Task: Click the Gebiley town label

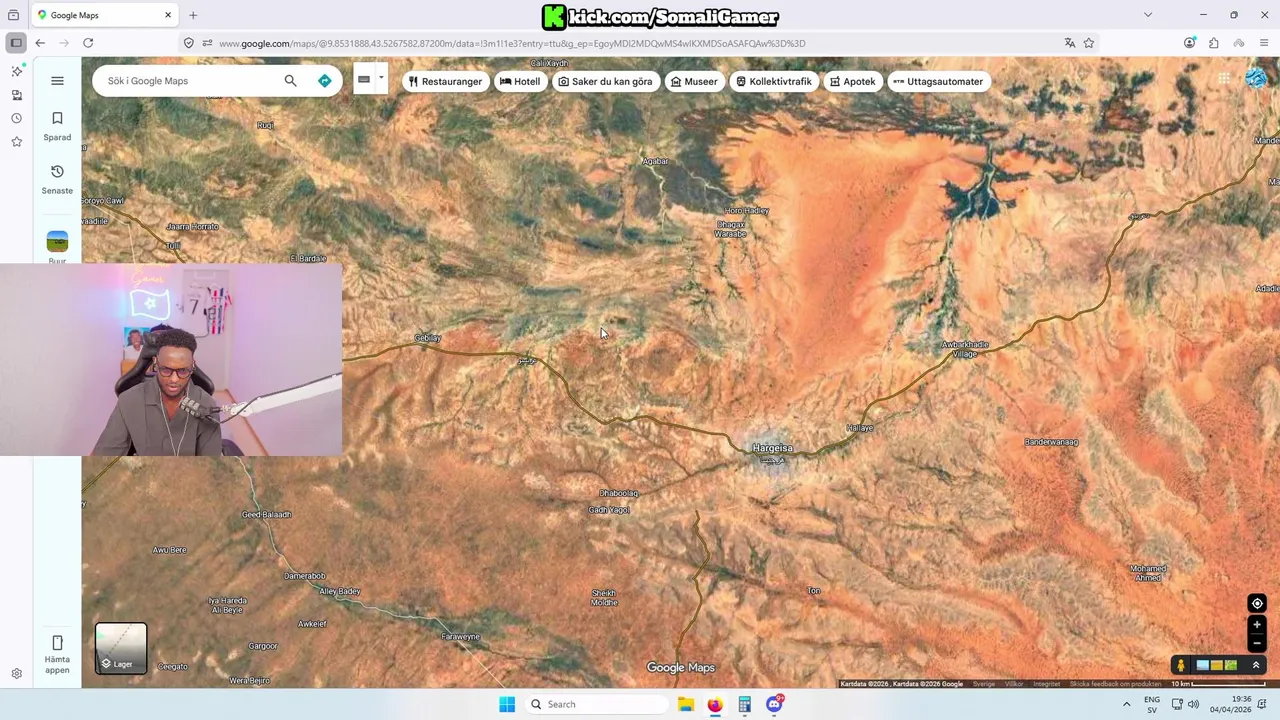Action: point(428,338)
